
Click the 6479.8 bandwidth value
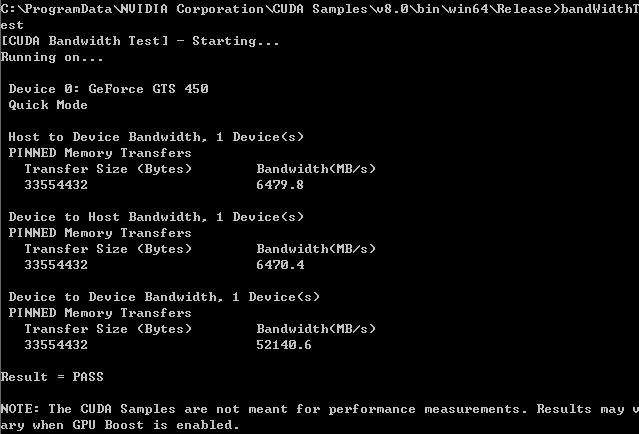point(280,185)
